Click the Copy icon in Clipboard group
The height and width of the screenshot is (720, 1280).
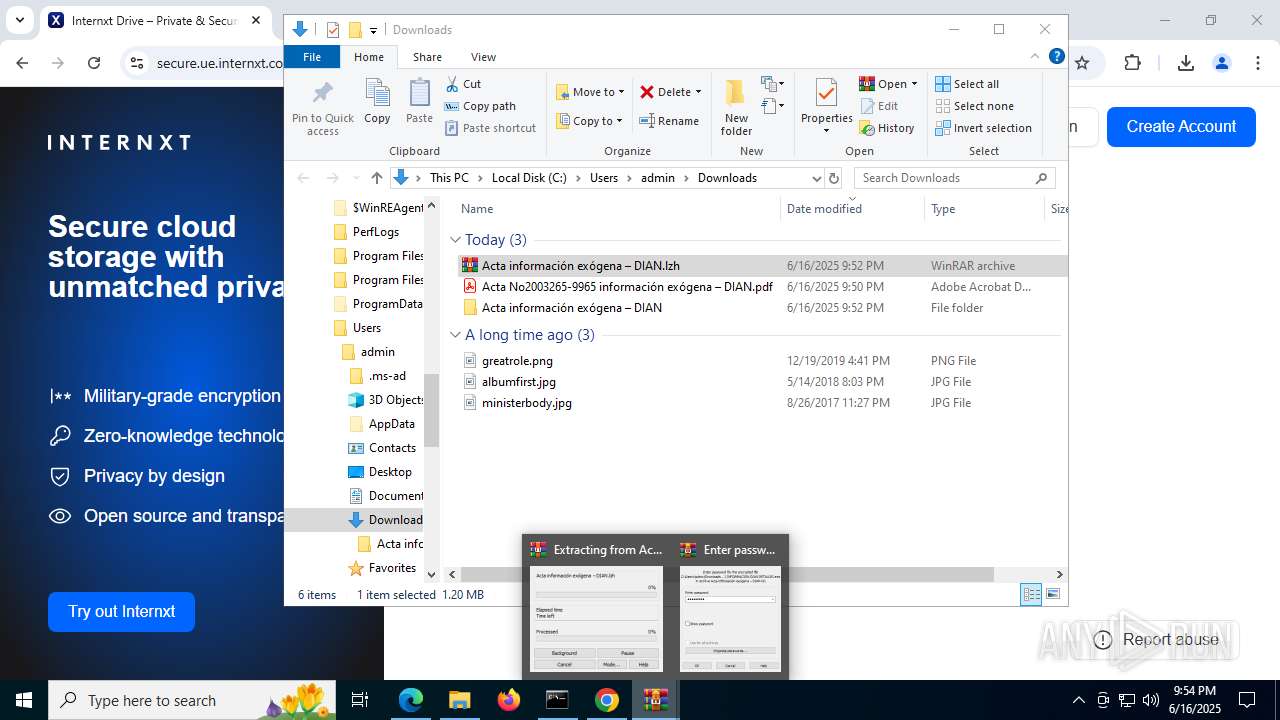click(377, 102)
